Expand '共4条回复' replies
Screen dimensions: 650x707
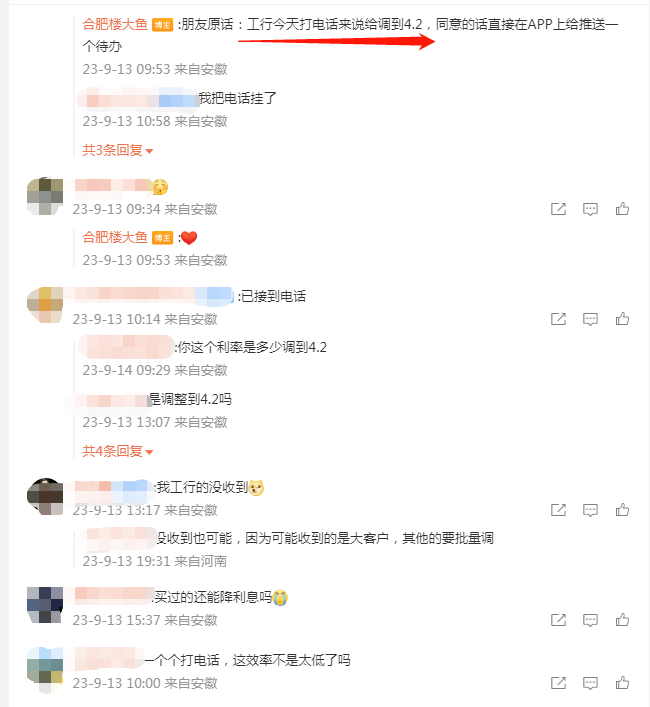pyautogui.click(x=118, y=450)
